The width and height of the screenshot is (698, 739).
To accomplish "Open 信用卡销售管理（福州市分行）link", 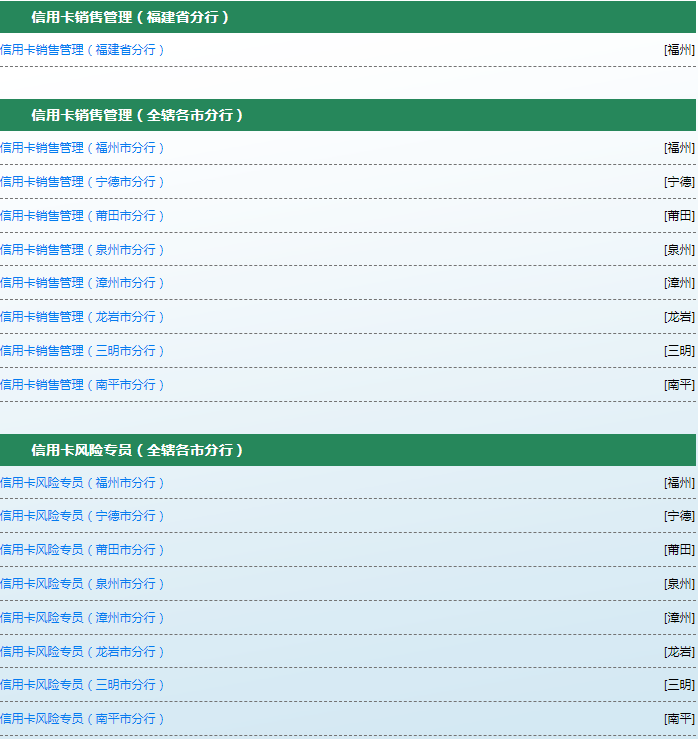I will [82, 148].
